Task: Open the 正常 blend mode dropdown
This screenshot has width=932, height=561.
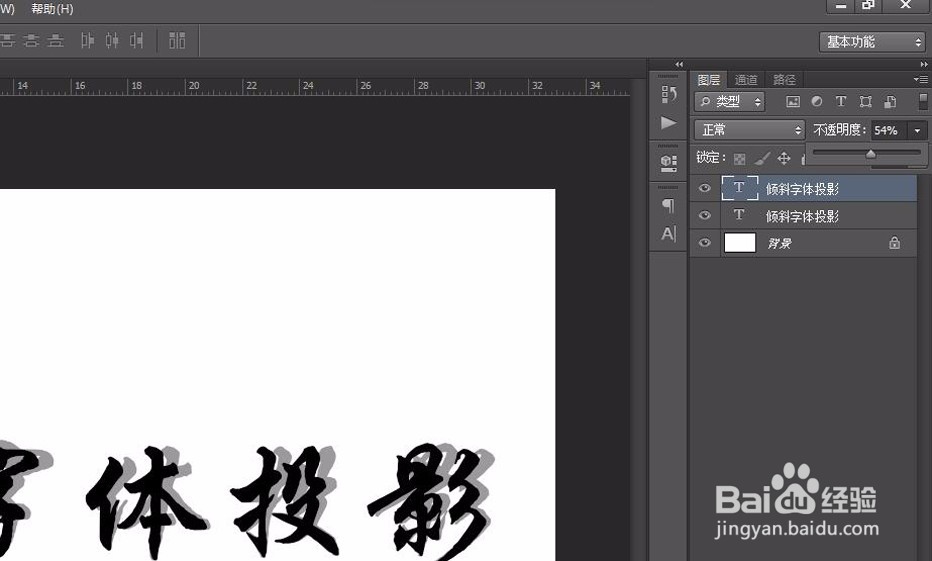Action: coord(749,130)
